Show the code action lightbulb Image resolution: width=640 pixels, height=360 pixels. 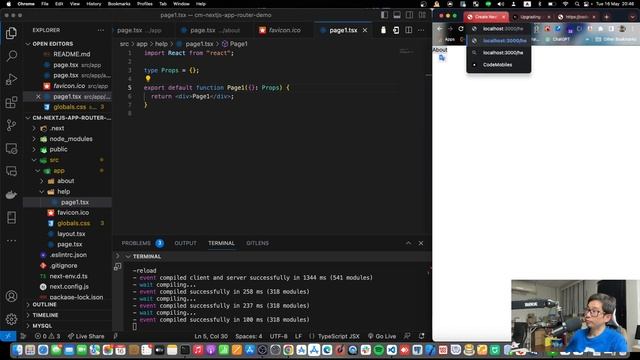click(x=148, y=79)
